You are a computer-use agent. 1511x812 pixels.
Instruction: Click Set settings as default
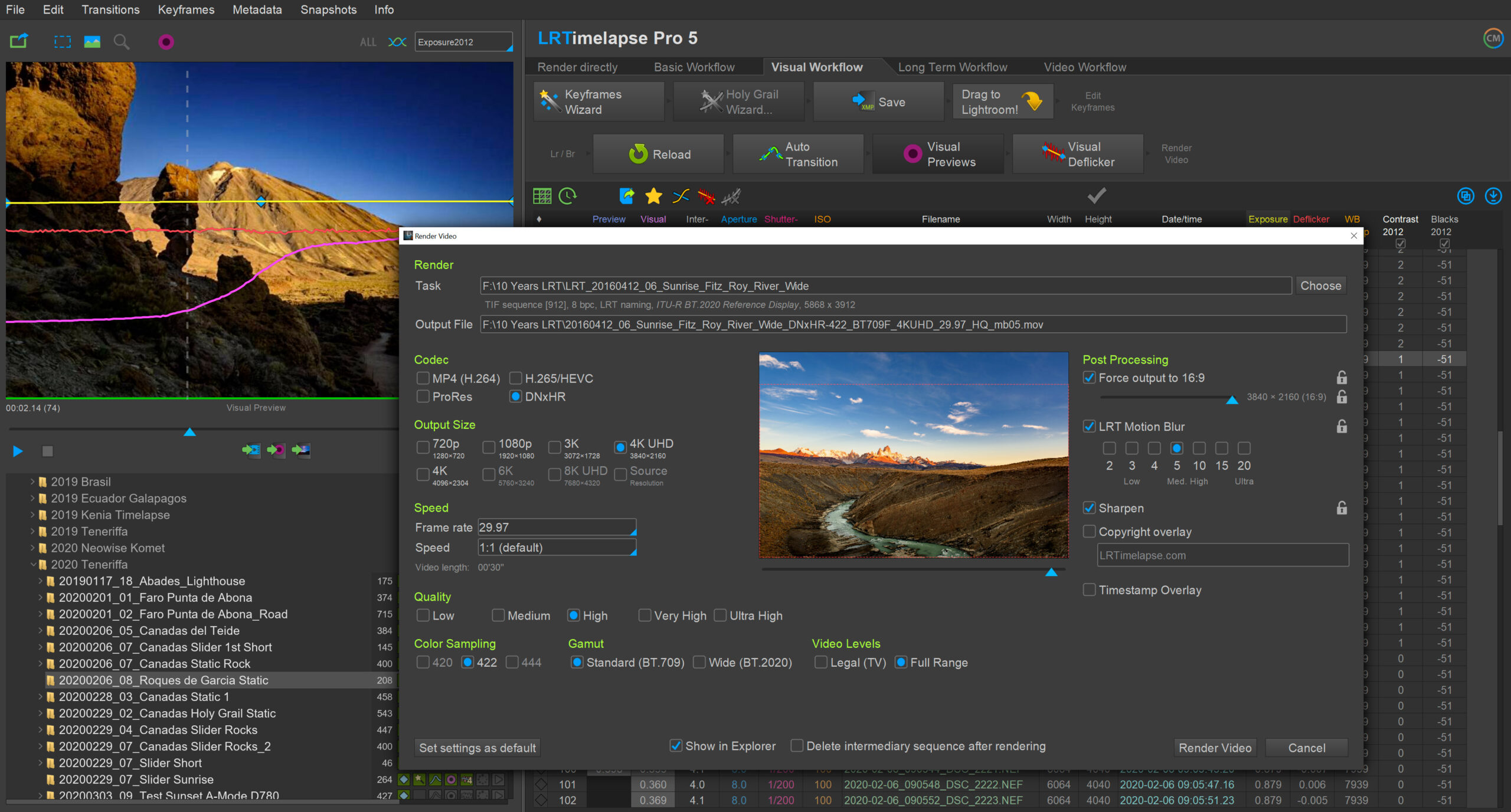(477, 748)
